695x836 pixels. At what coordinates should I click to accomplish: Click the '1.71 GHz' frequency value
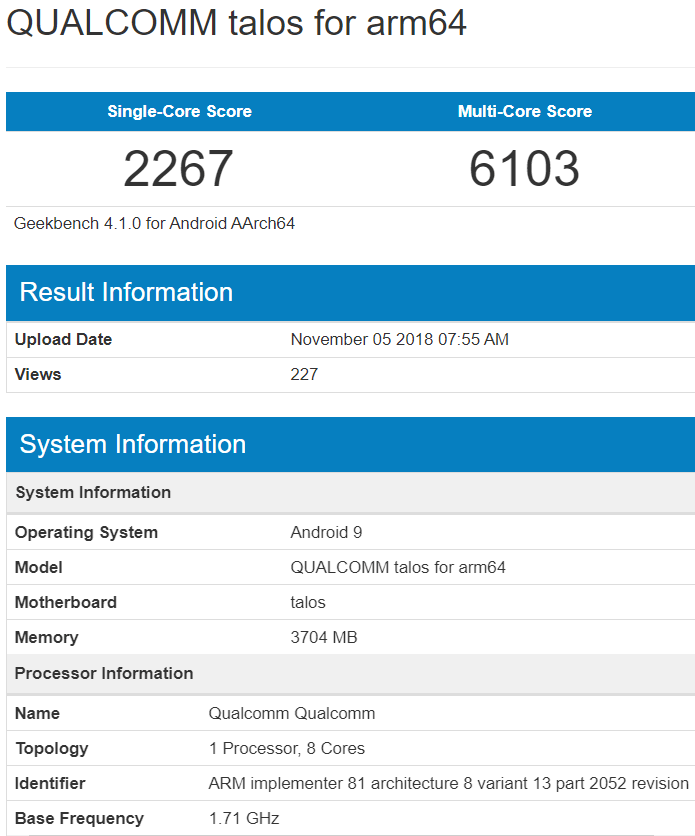click(x=244, y=818)
